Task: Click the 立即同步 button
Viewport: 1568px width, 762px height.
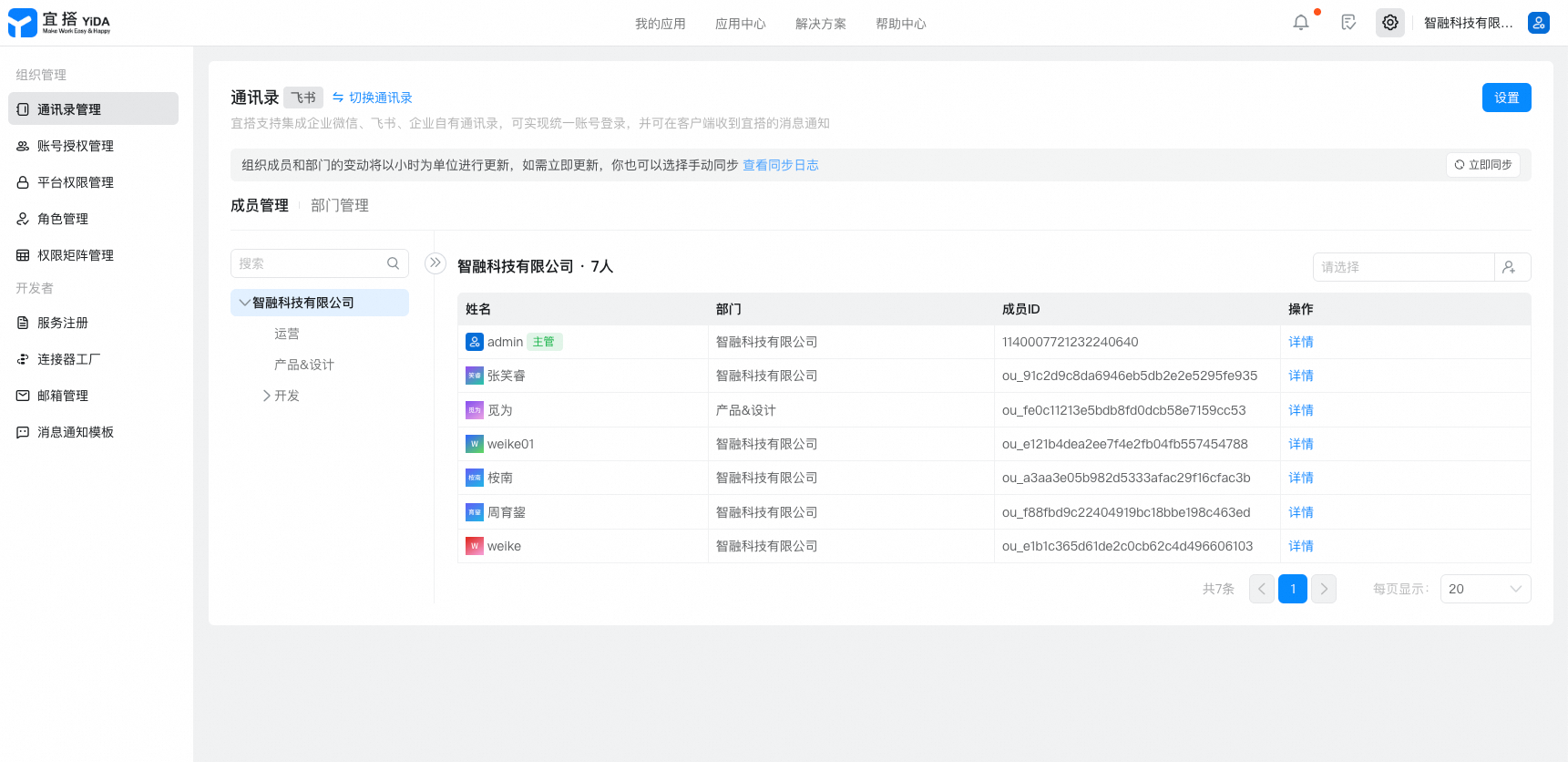Action: tap(1482, 165)
